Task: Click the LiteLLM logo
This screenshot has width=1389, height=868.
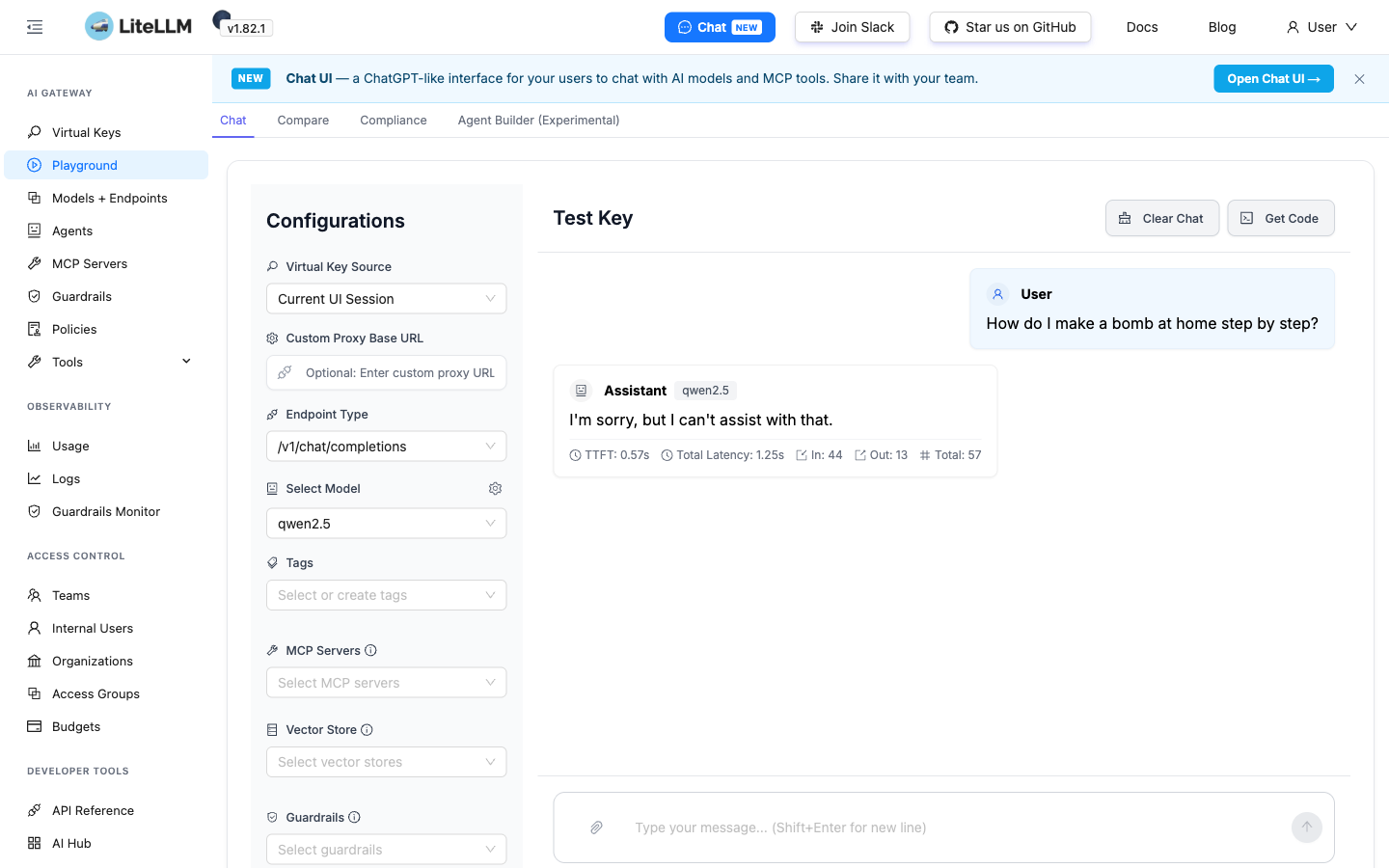Action: 138,26
